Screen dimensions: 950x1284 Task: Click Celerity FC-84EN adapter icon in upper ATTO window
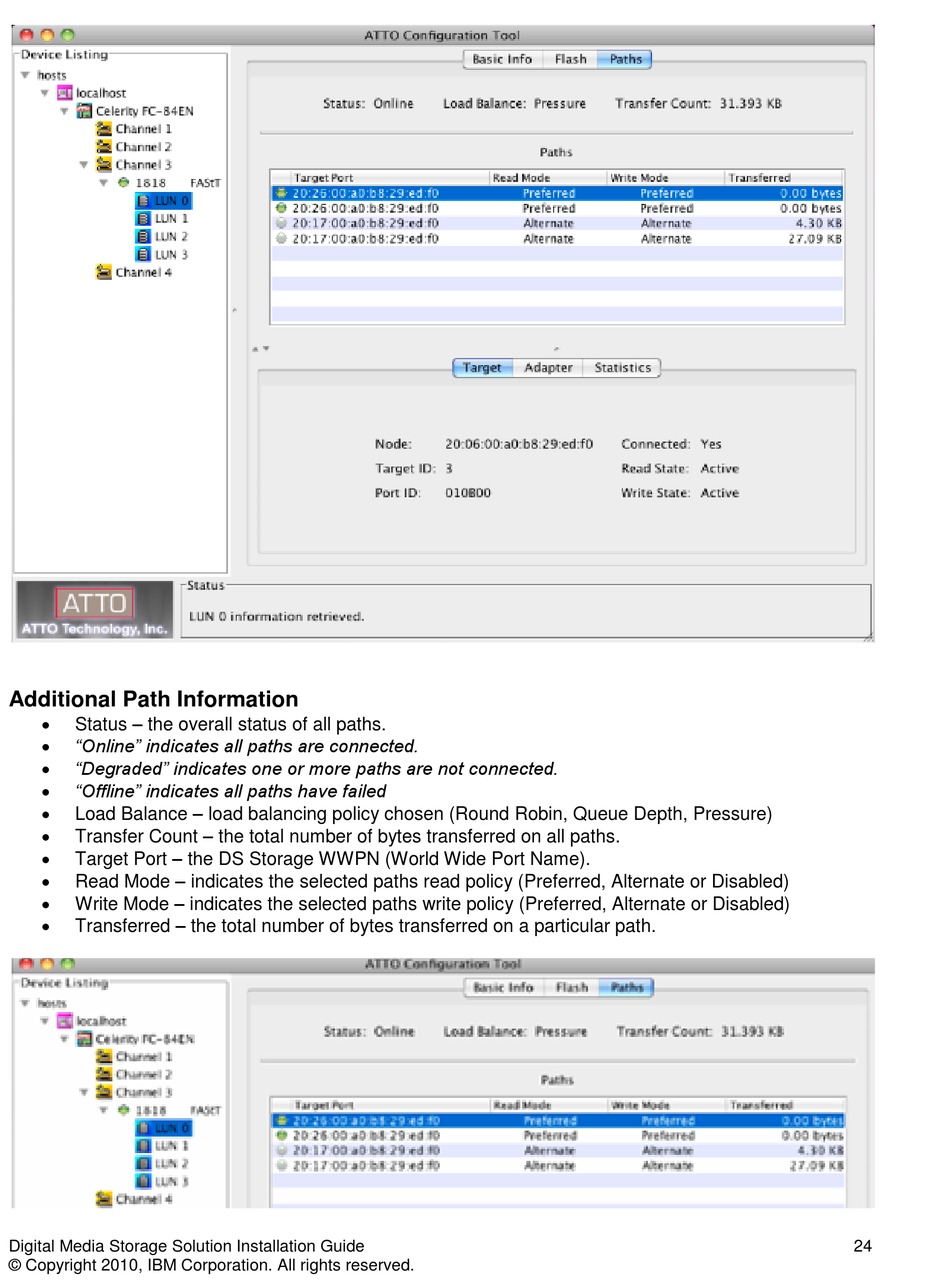(x=85, y=111)
